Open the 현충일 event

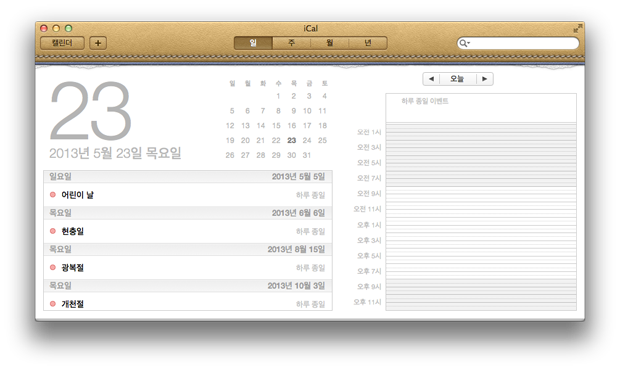(x=188, y=231)
